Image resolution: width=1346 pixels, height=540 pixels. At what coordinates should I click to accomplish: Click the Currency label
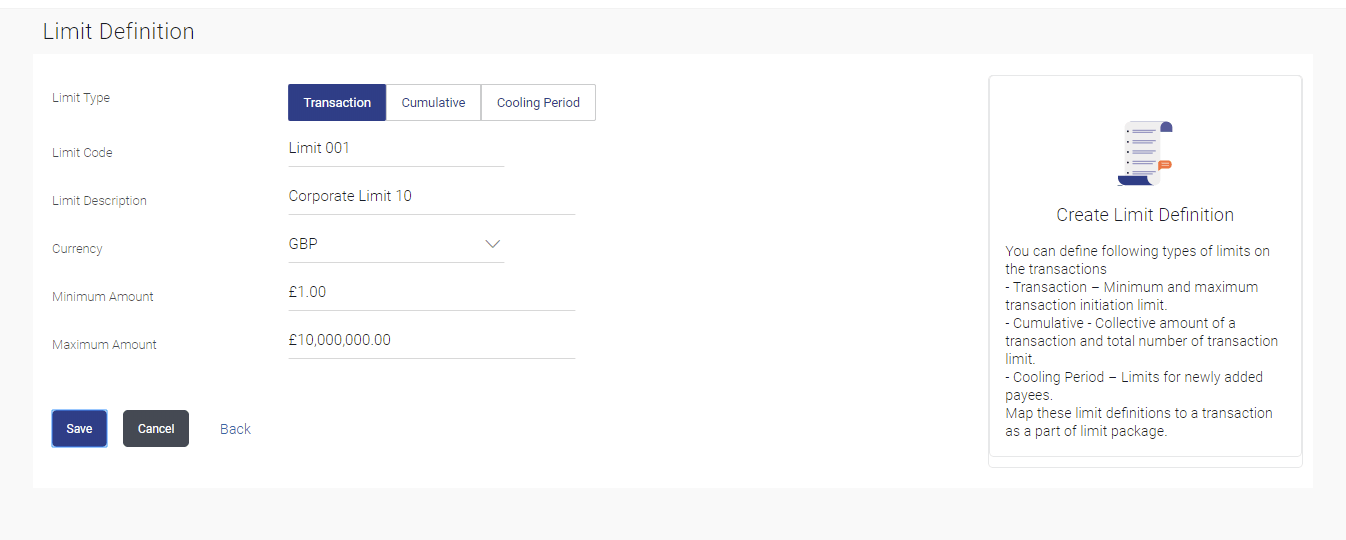[x=77, y=249]
